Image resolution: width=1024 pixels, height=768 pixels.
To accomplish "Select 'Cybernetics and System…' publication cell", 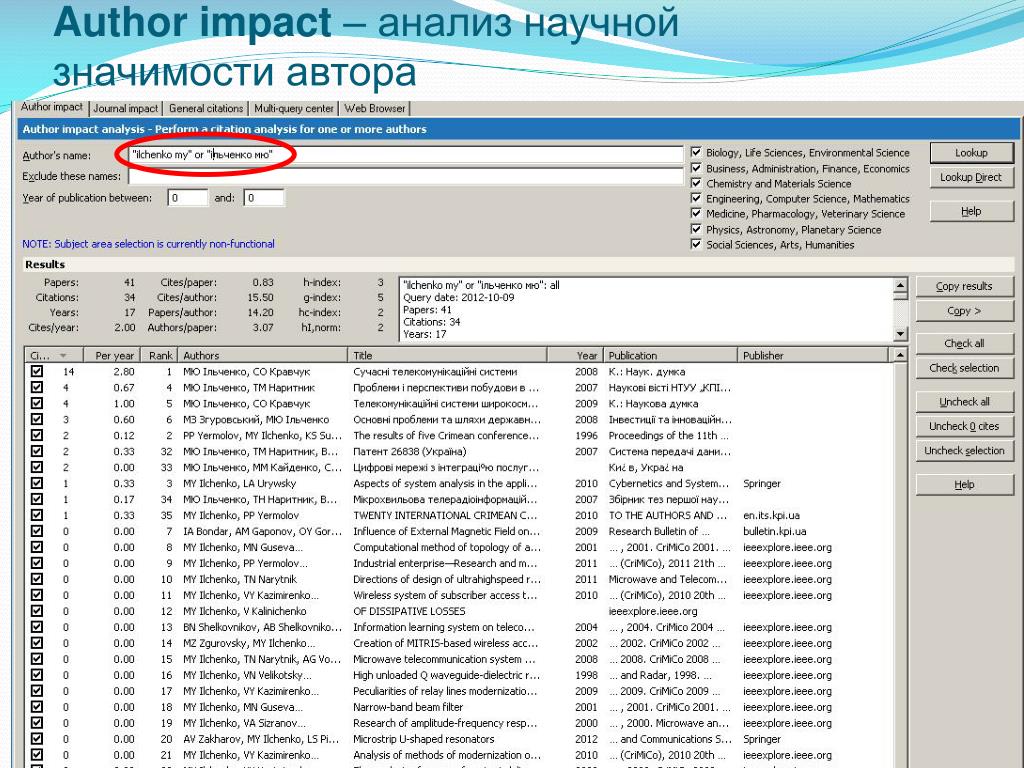I will click(x=669, y=483).
